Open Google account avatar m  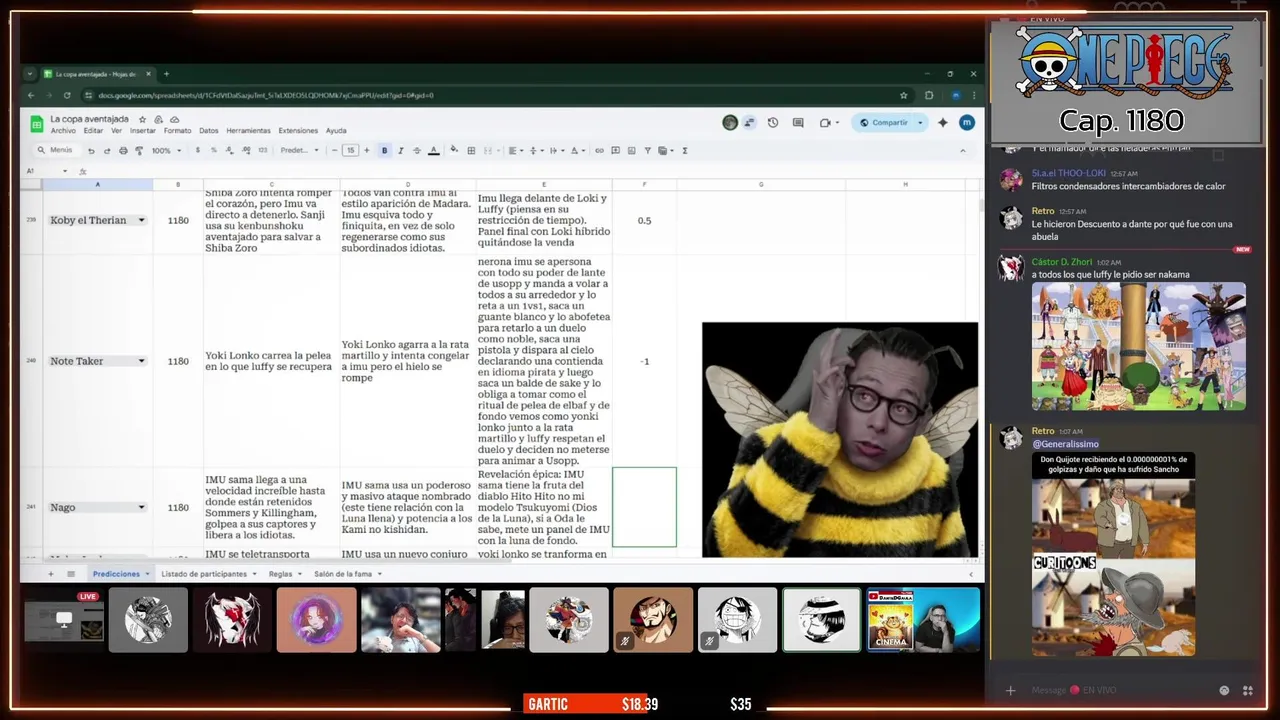point(966,122)
